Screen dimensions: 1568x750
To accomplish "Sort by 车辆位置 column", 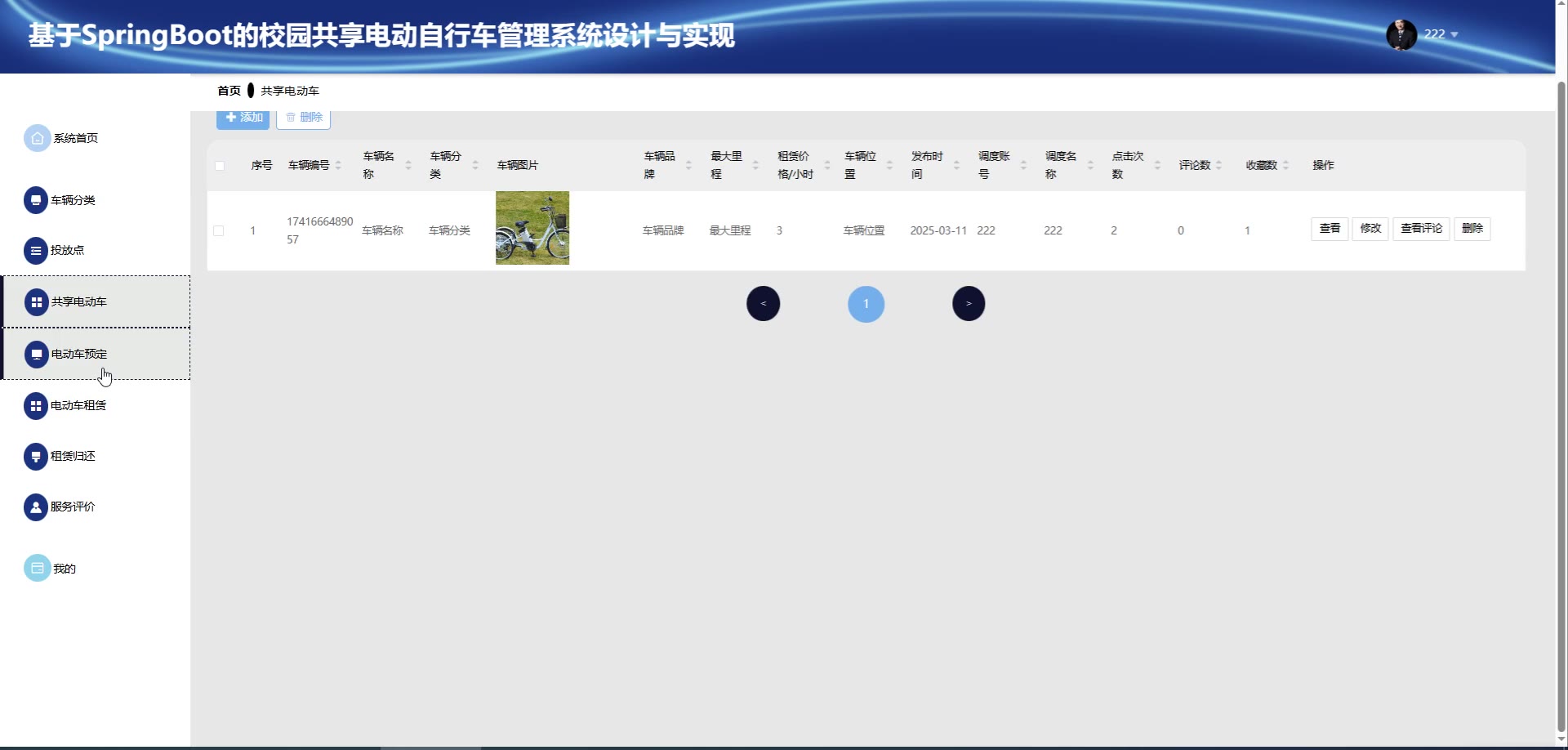I will tap(890, 165).
